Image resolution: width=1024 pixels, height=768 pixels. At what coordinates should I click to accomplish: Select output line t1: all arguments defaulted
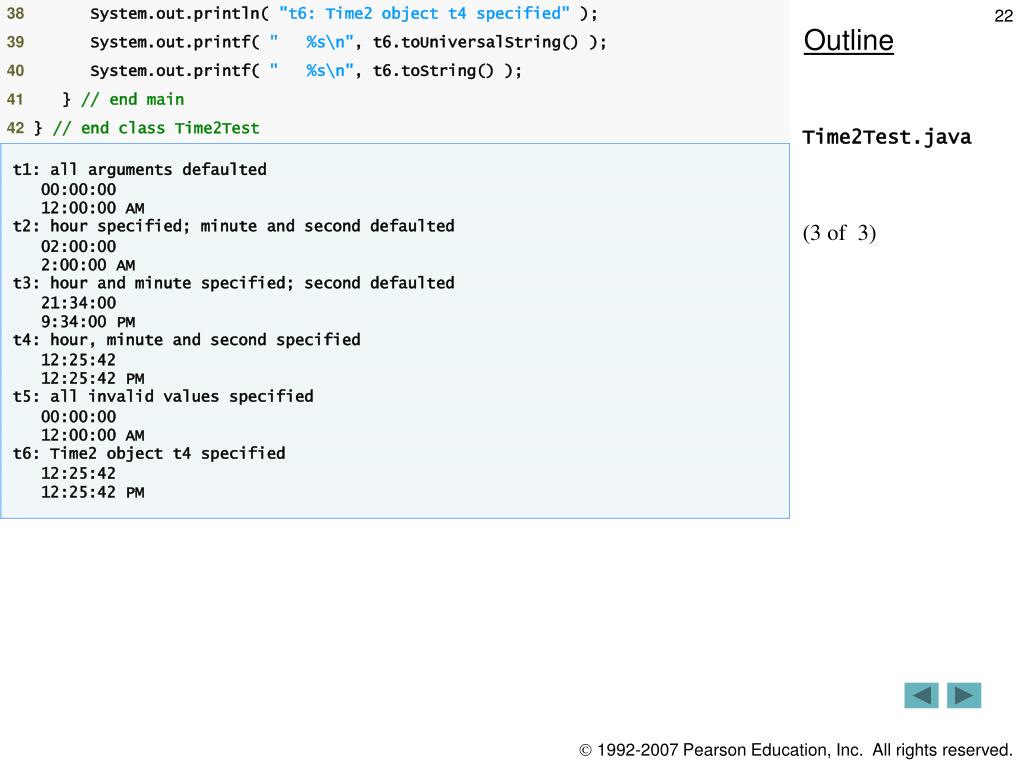140,170
